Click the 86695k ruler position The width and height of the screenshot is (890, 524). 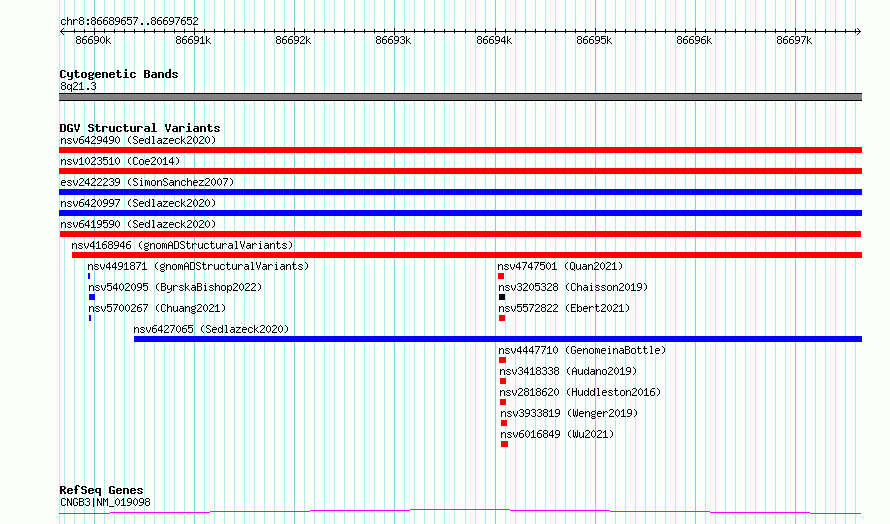pyautogui.click(x=594, y=40)
